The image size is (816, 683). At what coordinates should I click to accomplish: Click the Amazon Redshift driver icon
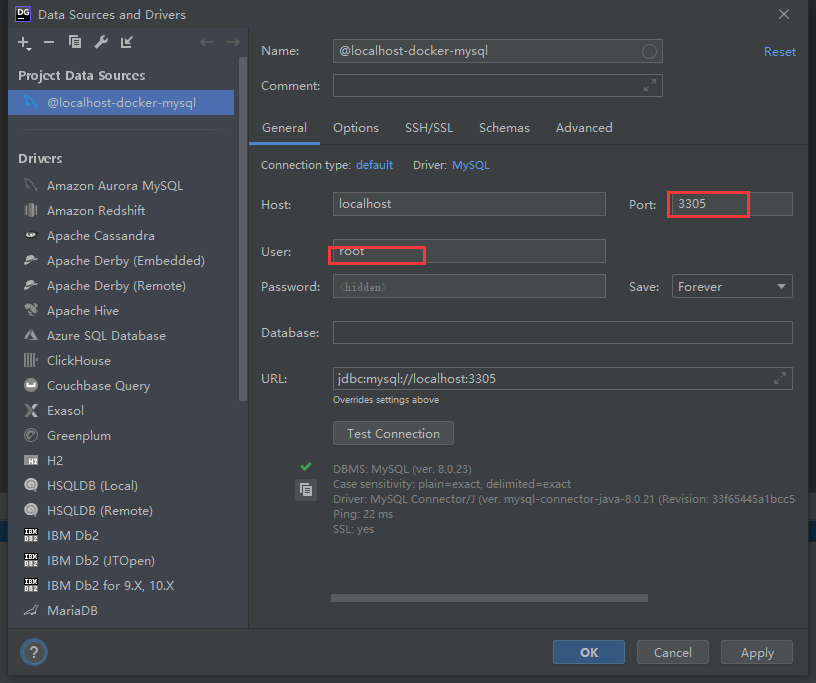(31, 210)
